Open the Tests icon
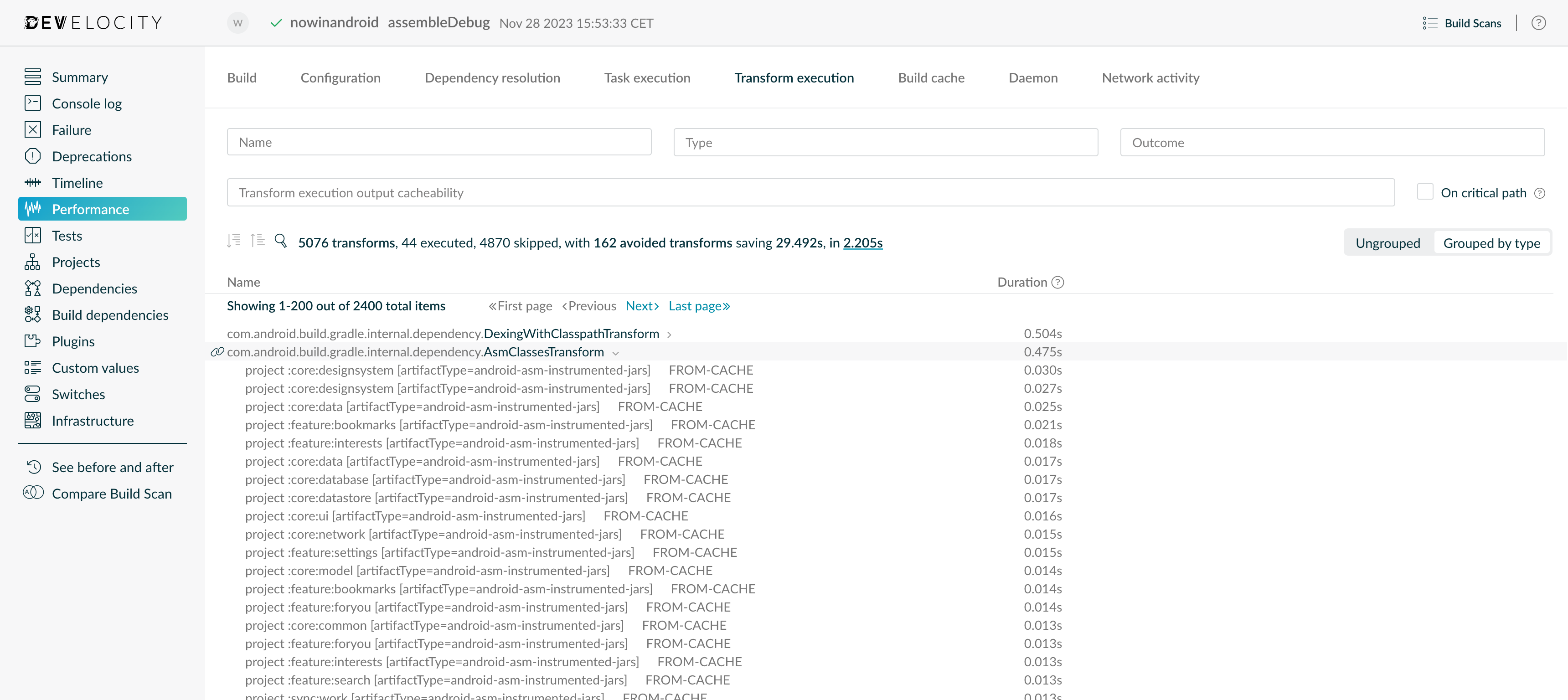The image size is (1568, 700). point(33,236)
